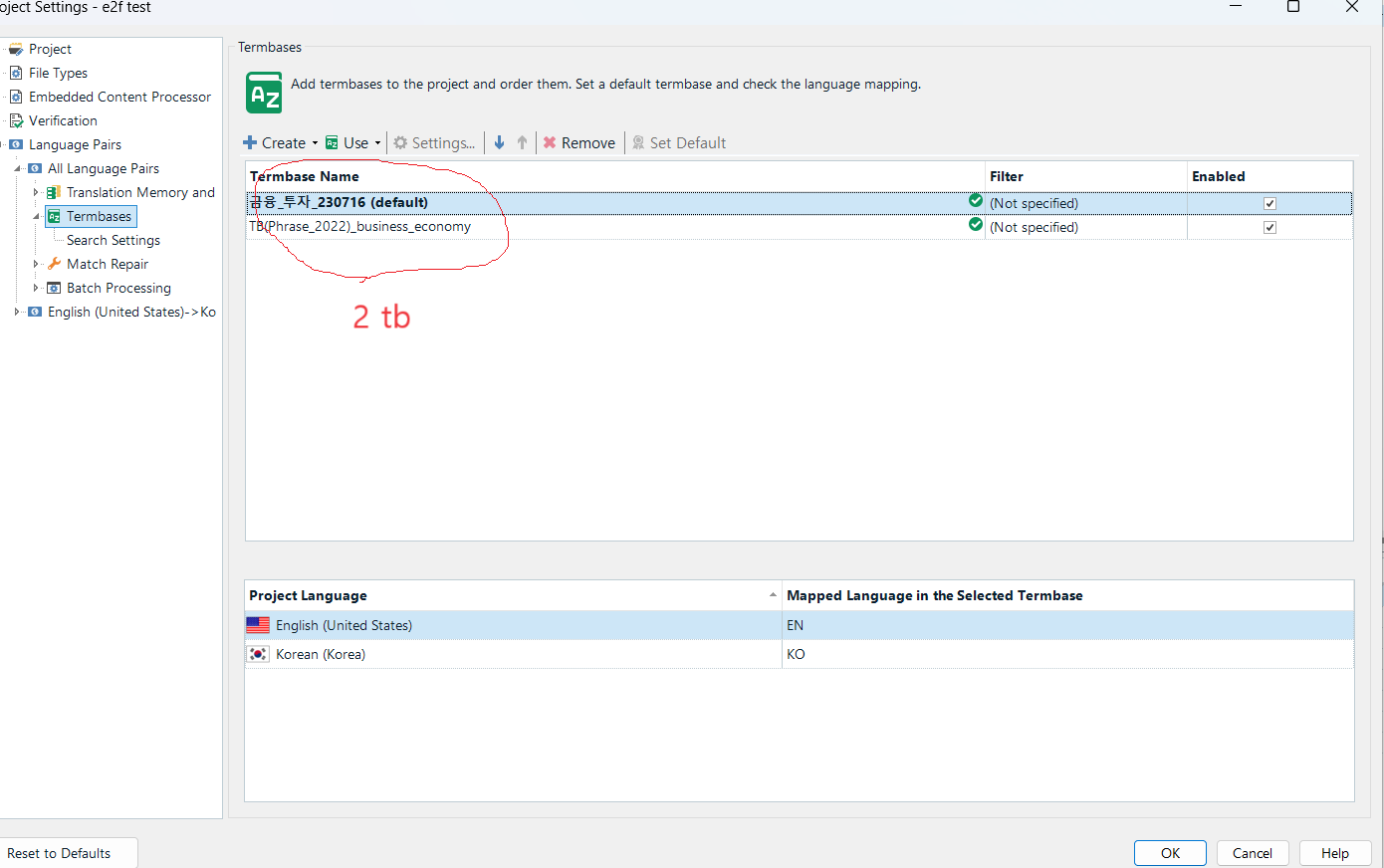Click the KO mapped language cell

point(1067,654)
